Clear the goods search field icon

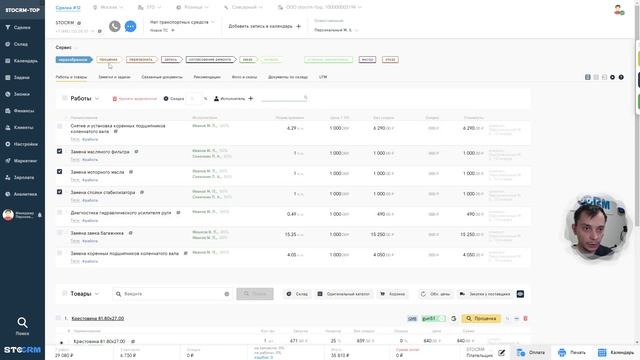[227, 294]
